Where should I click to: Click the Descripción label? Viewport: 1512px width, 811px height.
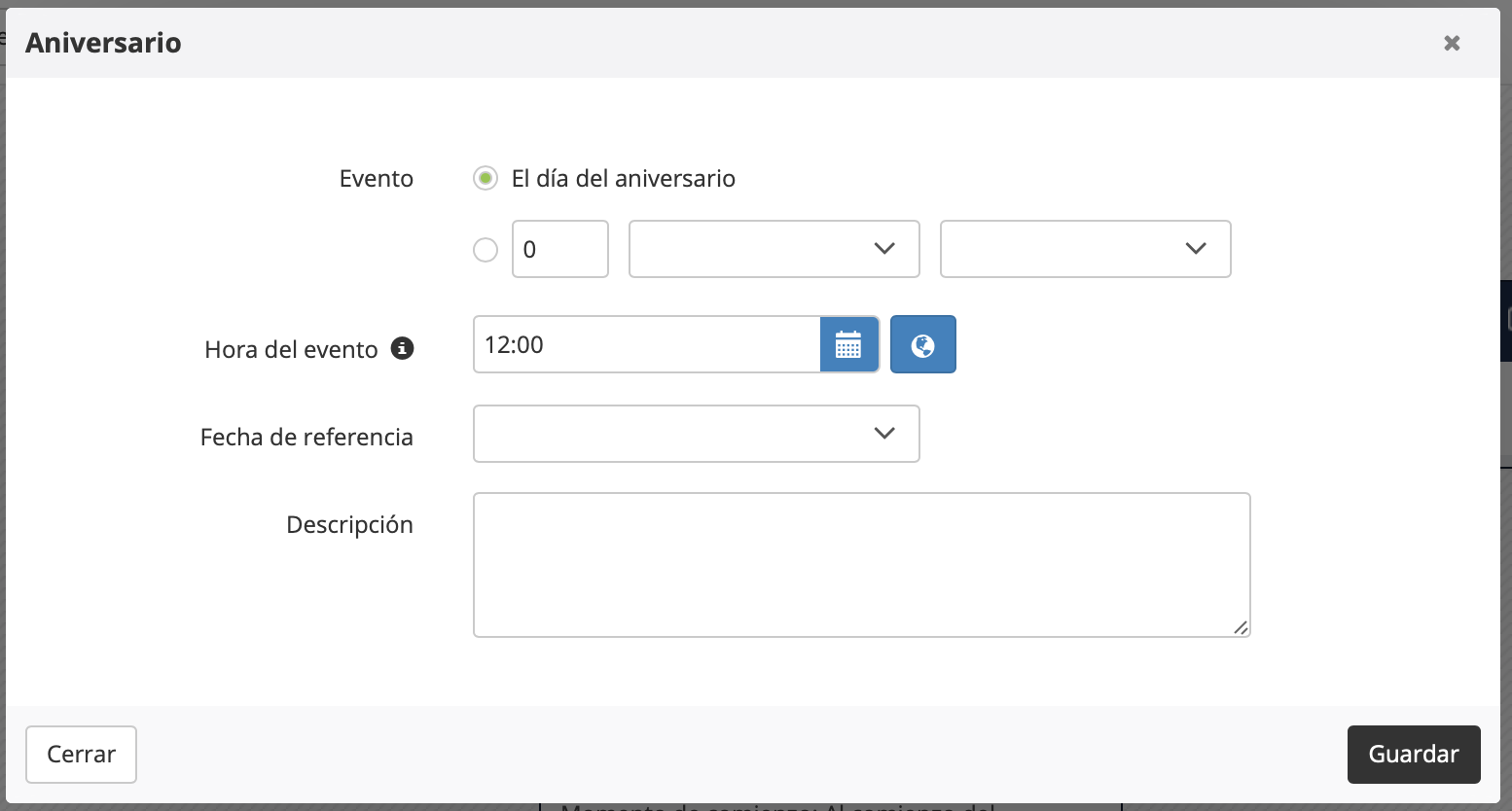[349, 525]
